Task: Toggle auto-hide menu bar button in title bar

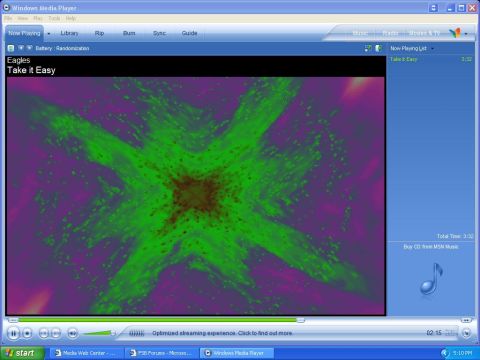Action: tap(433, 8)
